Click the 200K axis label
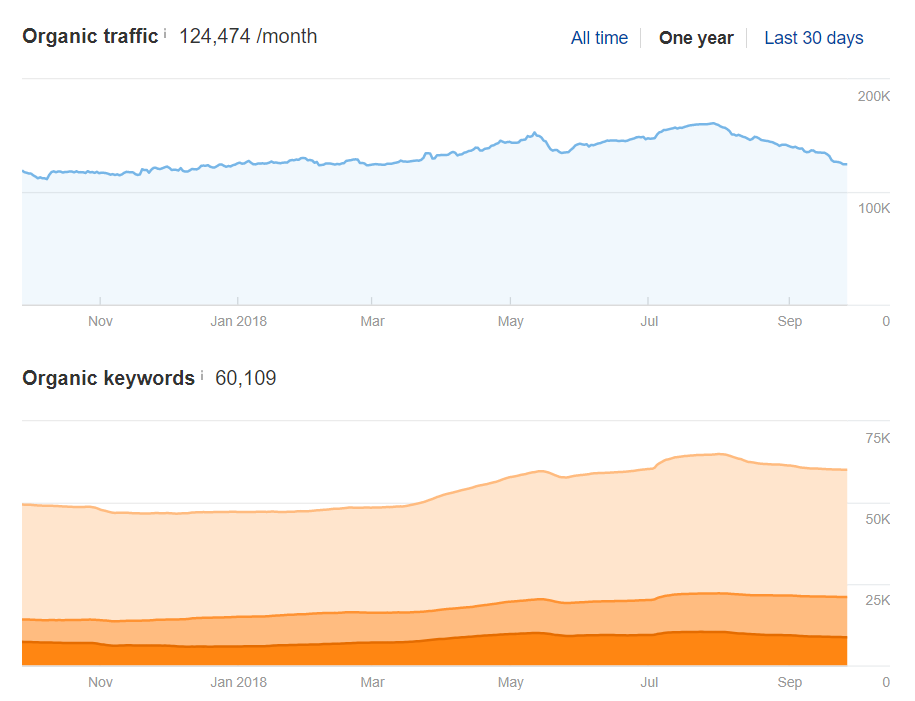915x701 pixels. tap(874, 96)
